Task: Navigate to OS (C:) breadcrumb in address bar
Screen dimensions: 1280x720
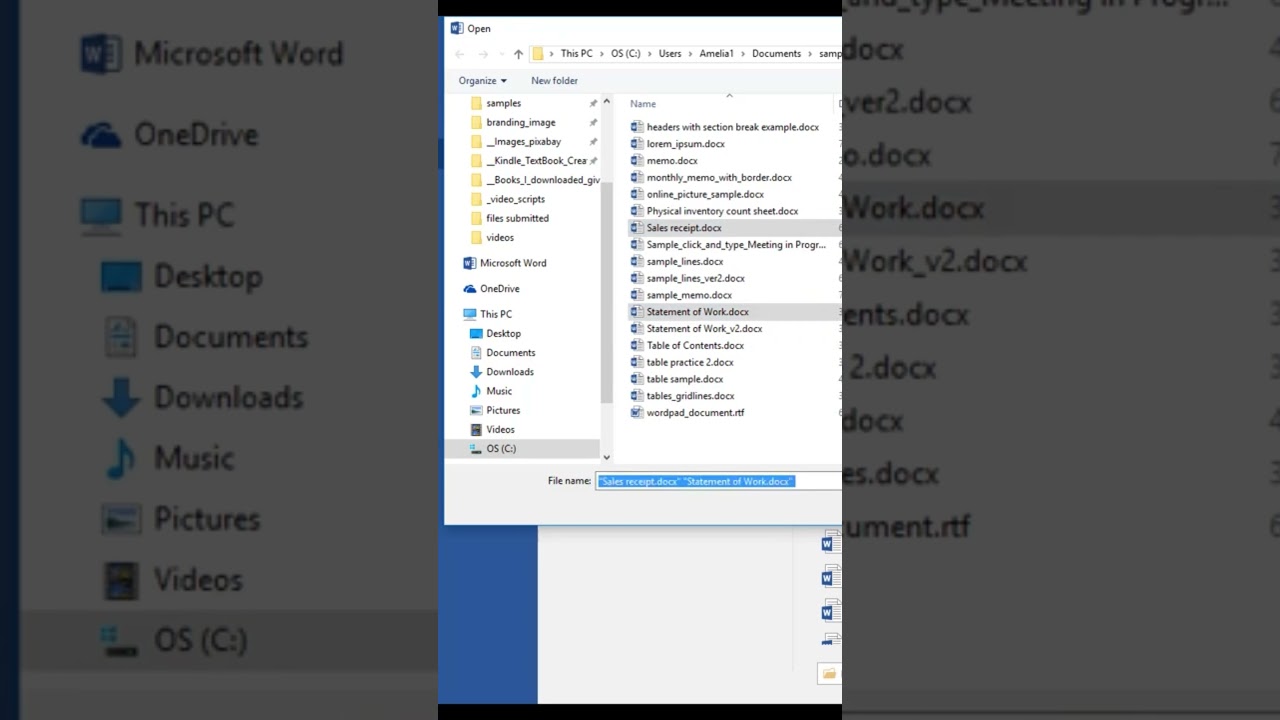Action: click(x=626, y=54)
